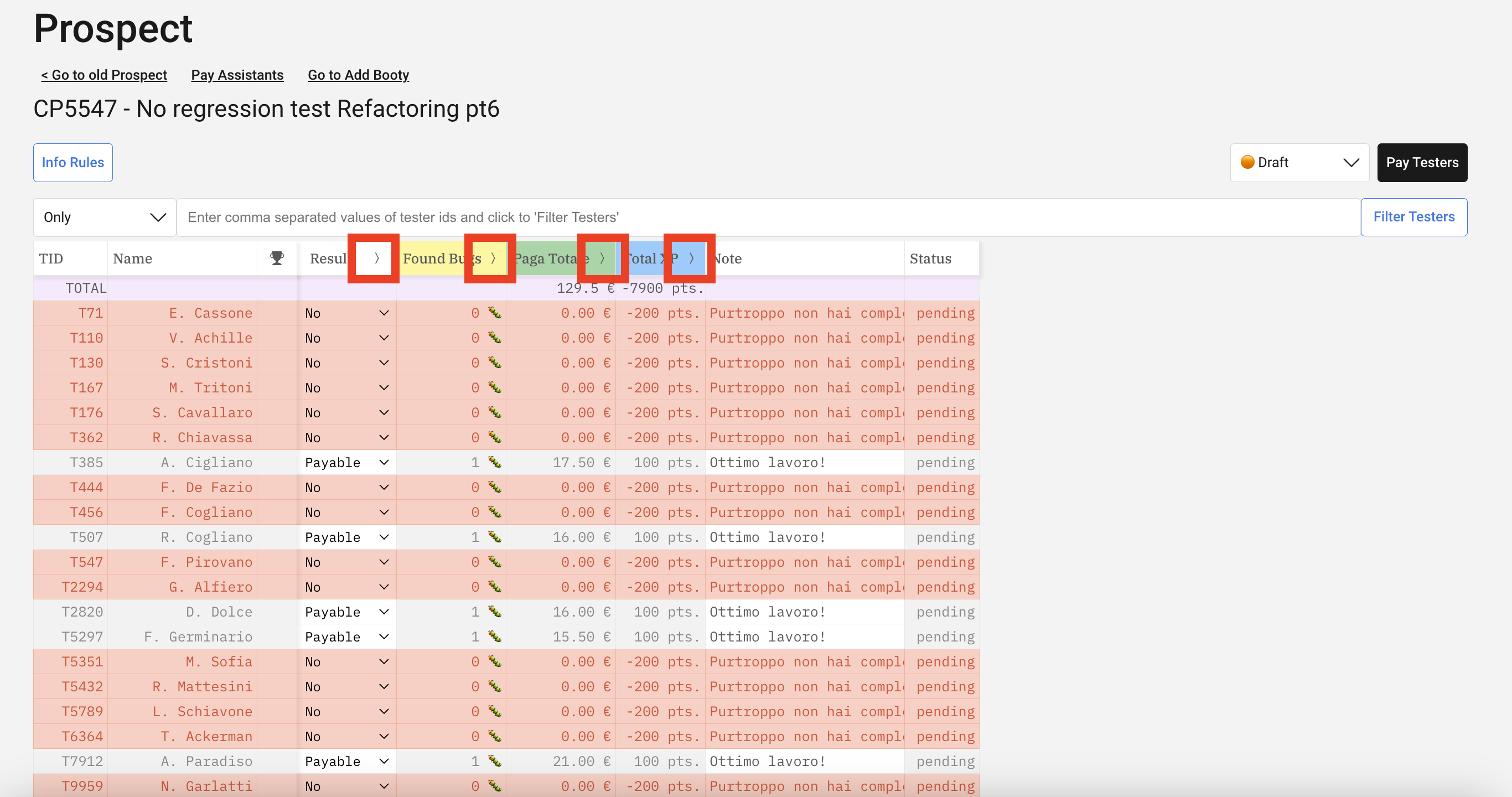1512x797 pixels.
Task: Edit the note for A. Cigliano
Action: click(x=805, y=463)
